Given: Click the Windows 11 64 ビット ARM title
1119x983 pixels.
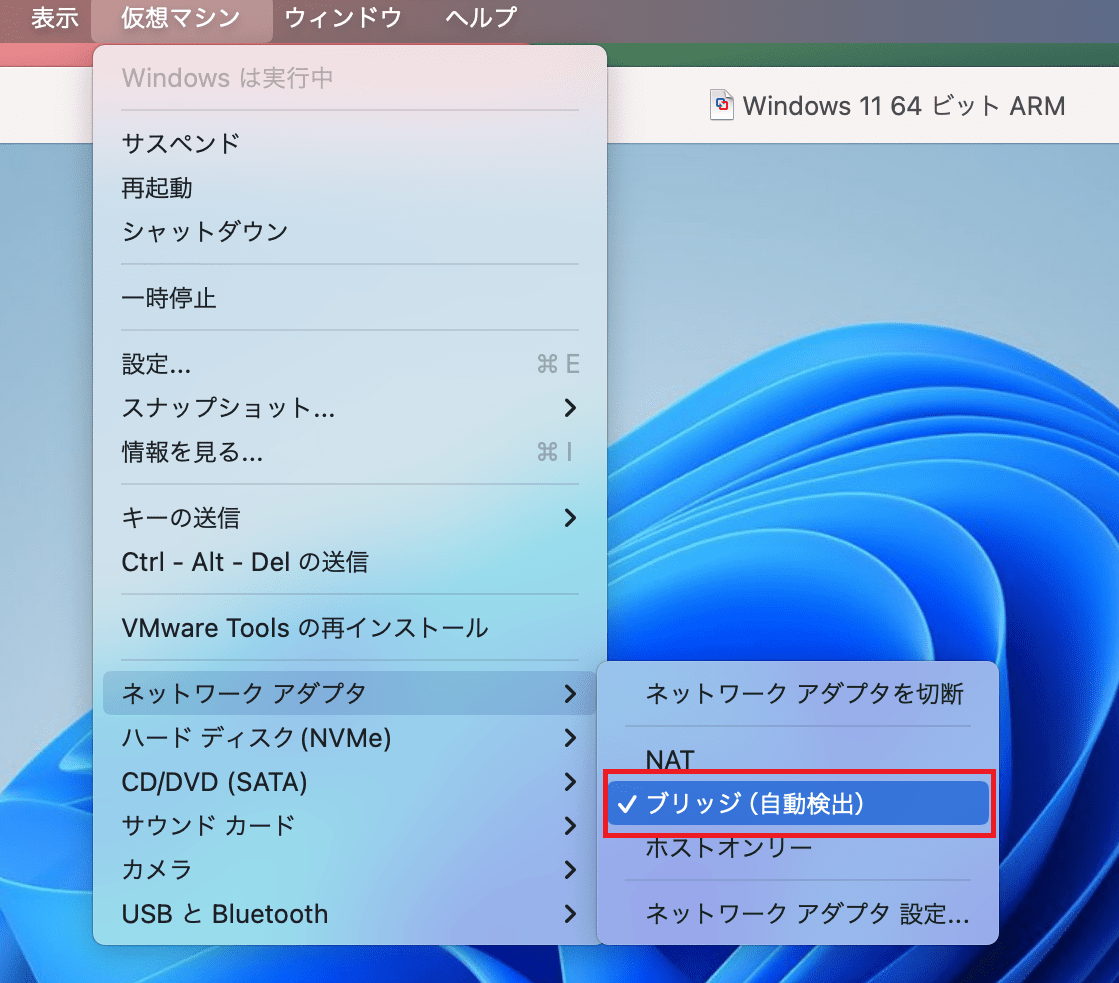Looking at the screenshot, I should coord(903,106).
